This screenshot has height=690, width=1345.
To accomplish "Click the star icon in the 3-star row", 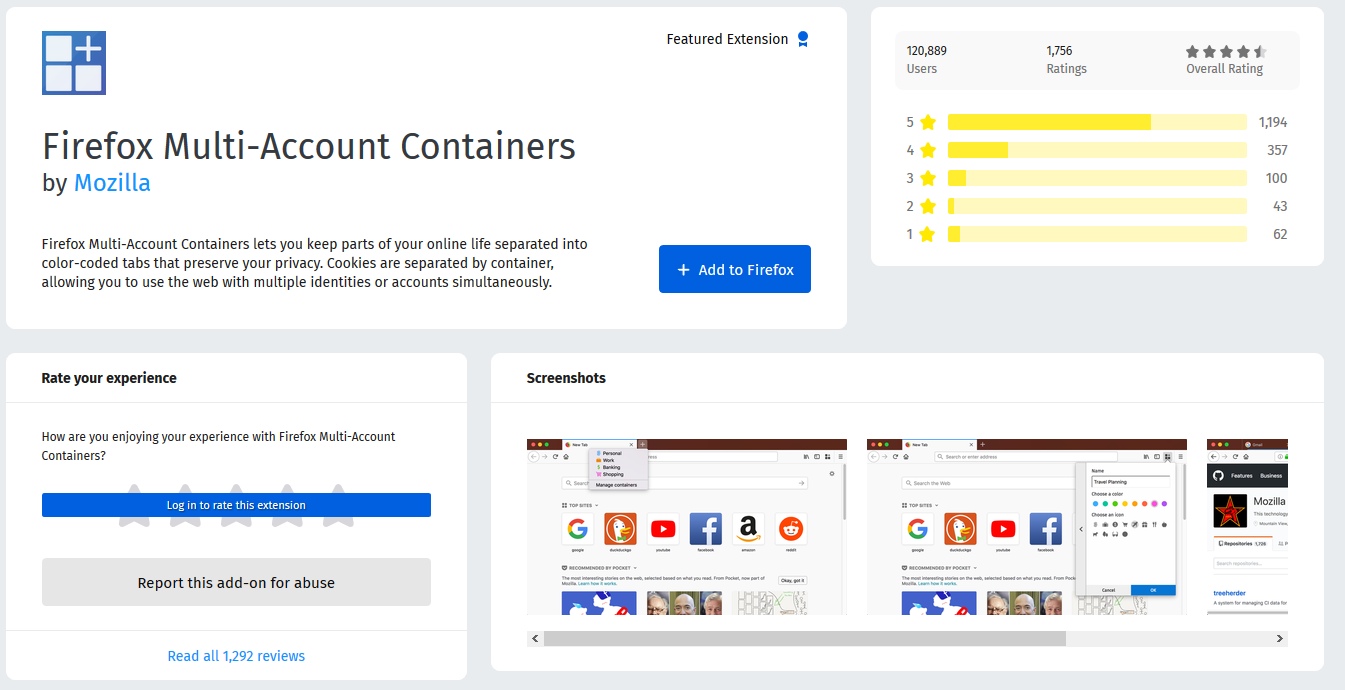I will point(928,178).
